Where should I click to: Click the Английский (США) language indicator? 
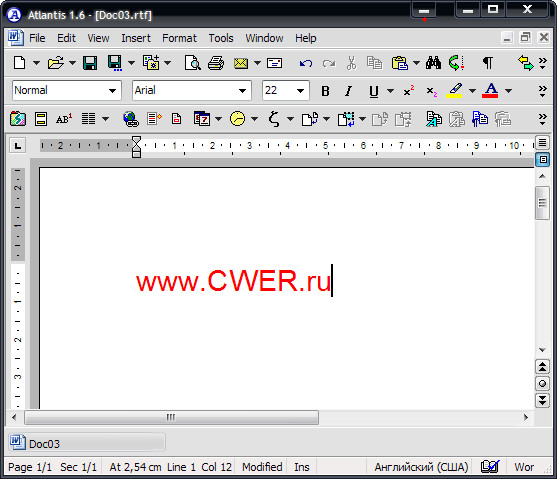point(421,467)
